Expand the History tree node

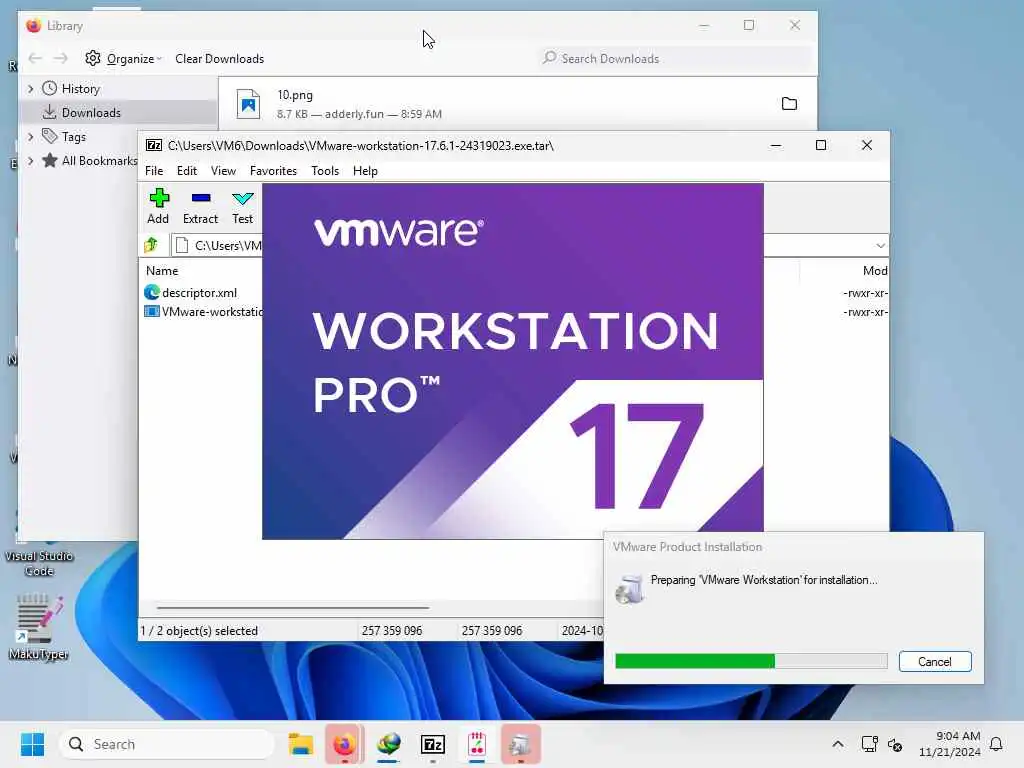click(31, 89)
